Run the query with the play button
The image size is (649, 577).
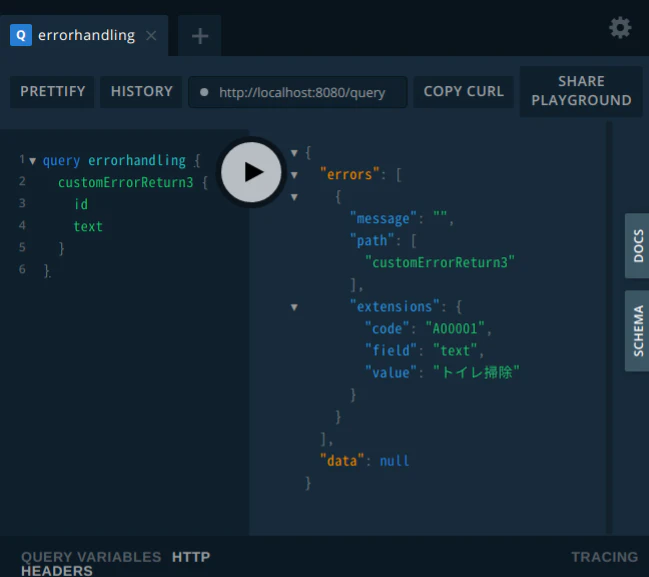click(x=251, y=172)
